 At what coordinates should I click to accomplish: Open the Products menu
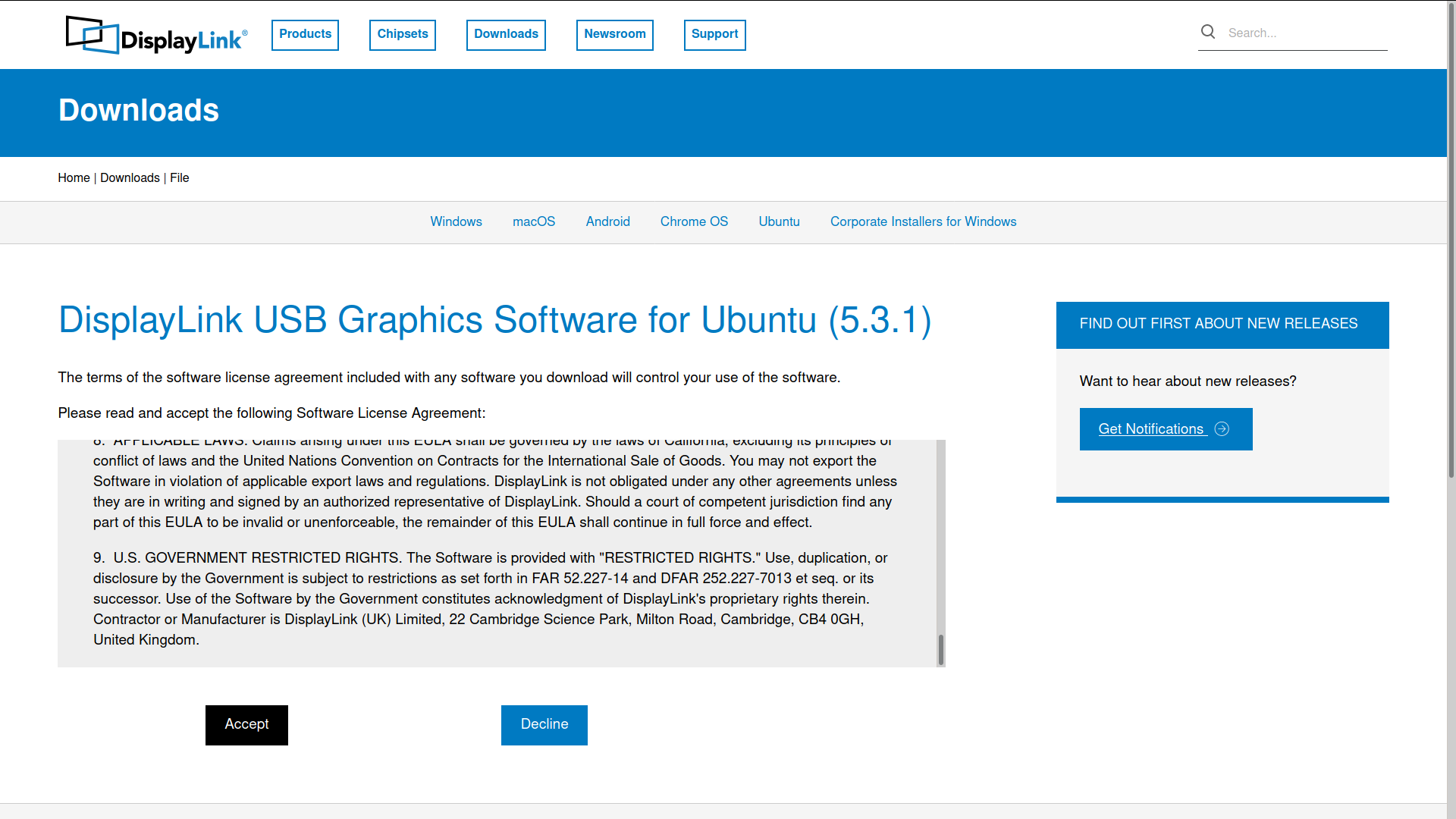coord(305,35)
